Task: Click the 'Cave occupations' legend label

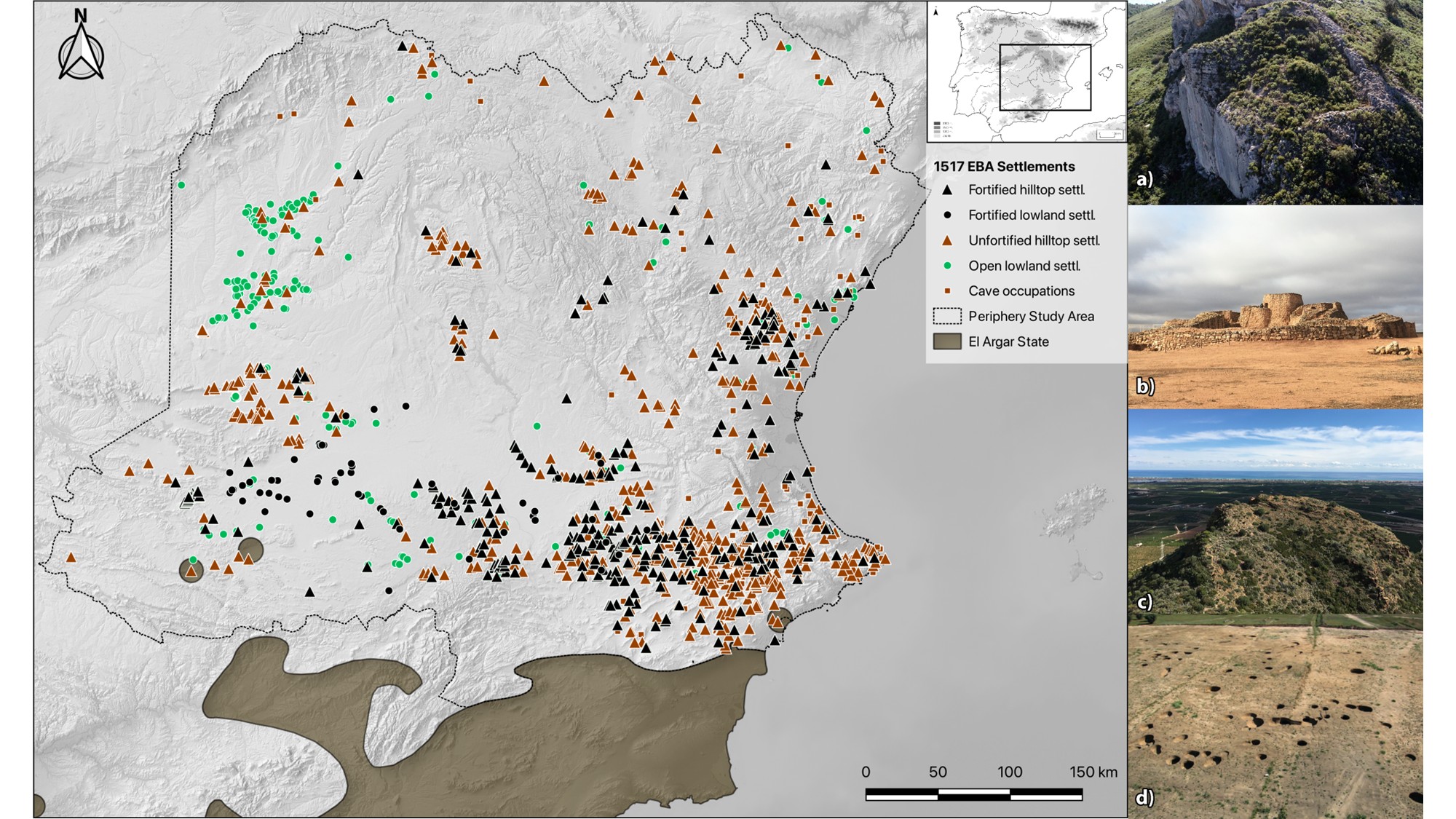Action: tap(1021, 291)
